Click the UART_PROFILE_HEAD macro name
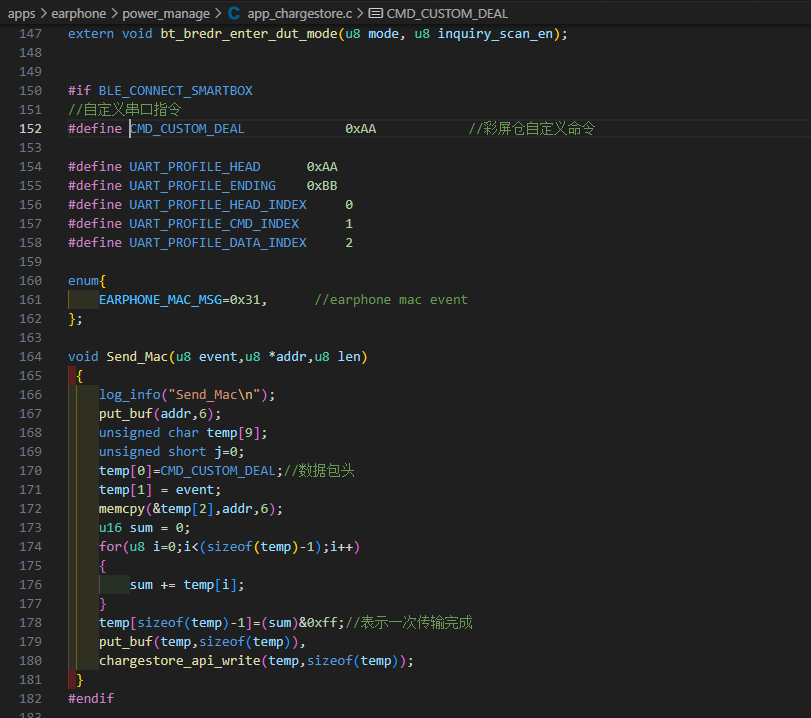The width and height of the screenshot is (811, 718). (194, 167)
